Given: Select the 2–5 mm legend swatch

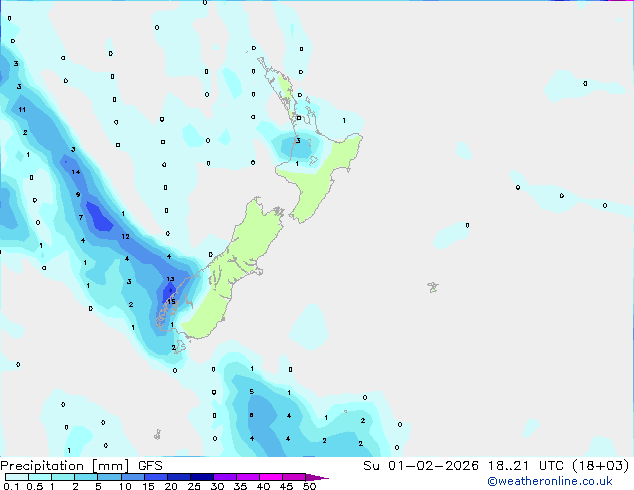Looking at the screenshot, I should pos(86,477).
